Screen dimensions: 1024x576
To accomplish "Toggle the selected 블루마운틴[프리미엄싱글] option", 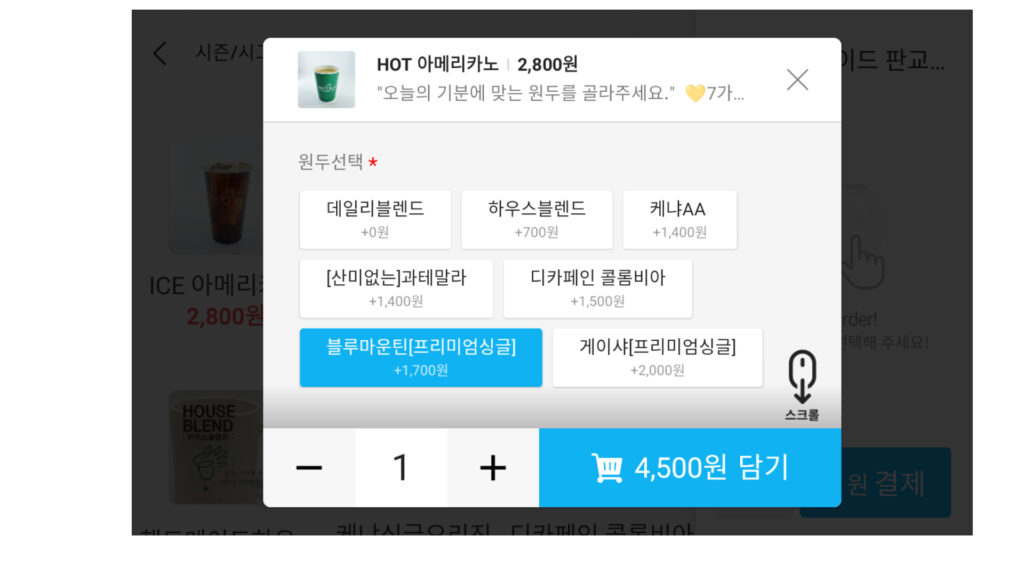I will (x=421, y=357).
